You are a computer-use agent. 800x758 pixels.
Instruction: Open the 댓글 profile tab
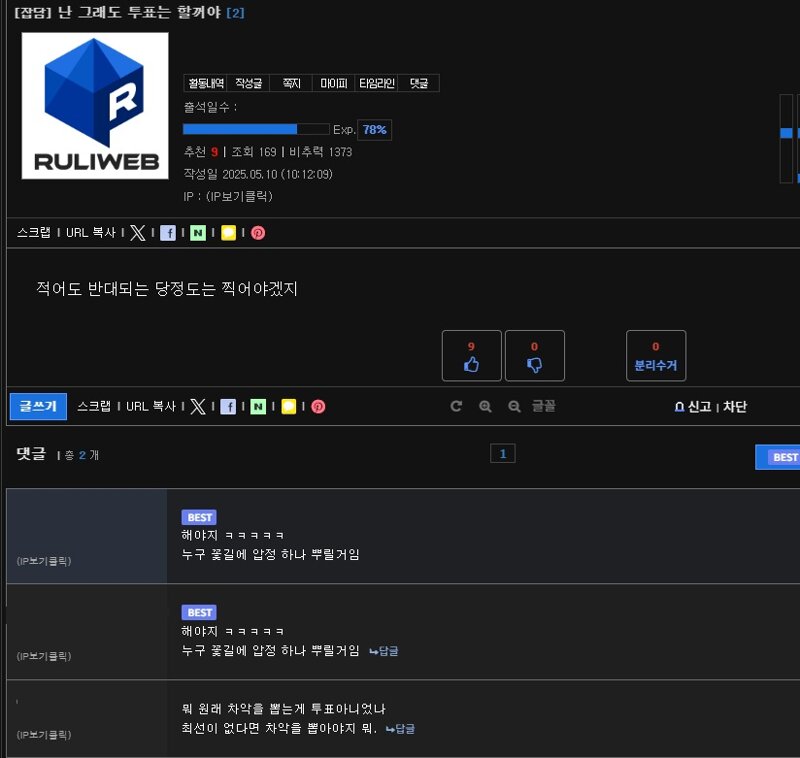tap(419, 83)
